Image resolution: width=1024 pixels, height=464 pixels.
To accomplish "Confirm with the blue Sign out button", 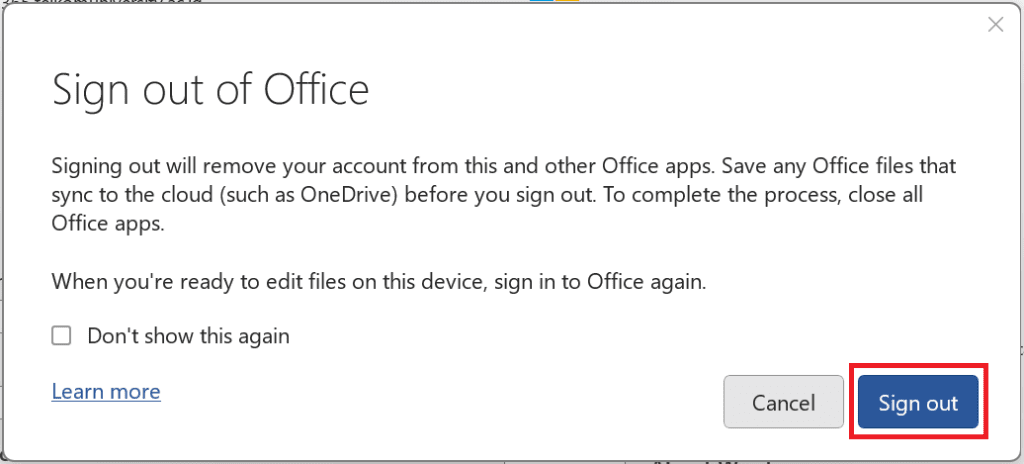I will coord(918,403).
